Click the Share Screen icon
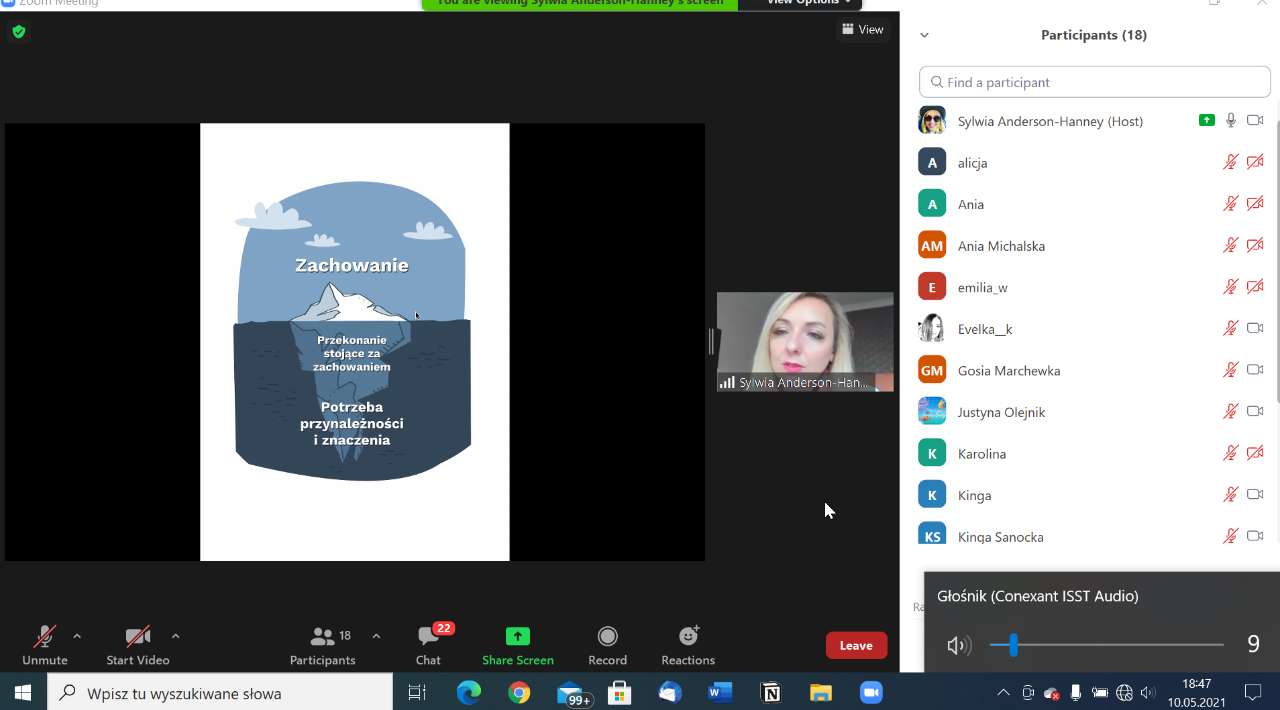This screenshot has height=710, width=1280. [x=517, y=636]
